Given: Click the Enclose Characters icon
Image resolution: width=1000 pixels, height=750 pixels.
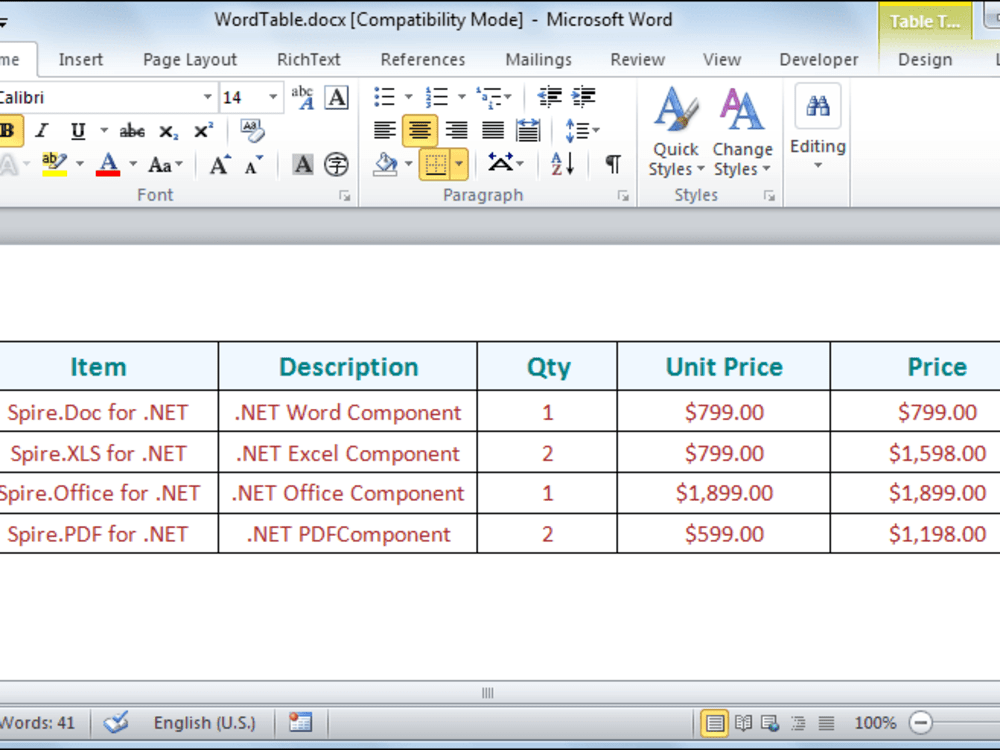Looking at the screenshot, I should (x=336, y=165).
